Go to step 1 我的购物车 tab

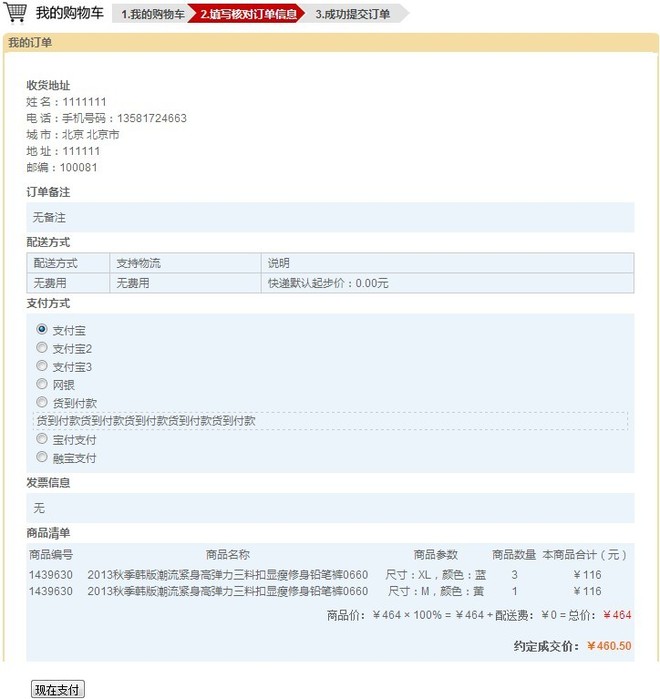152,15
